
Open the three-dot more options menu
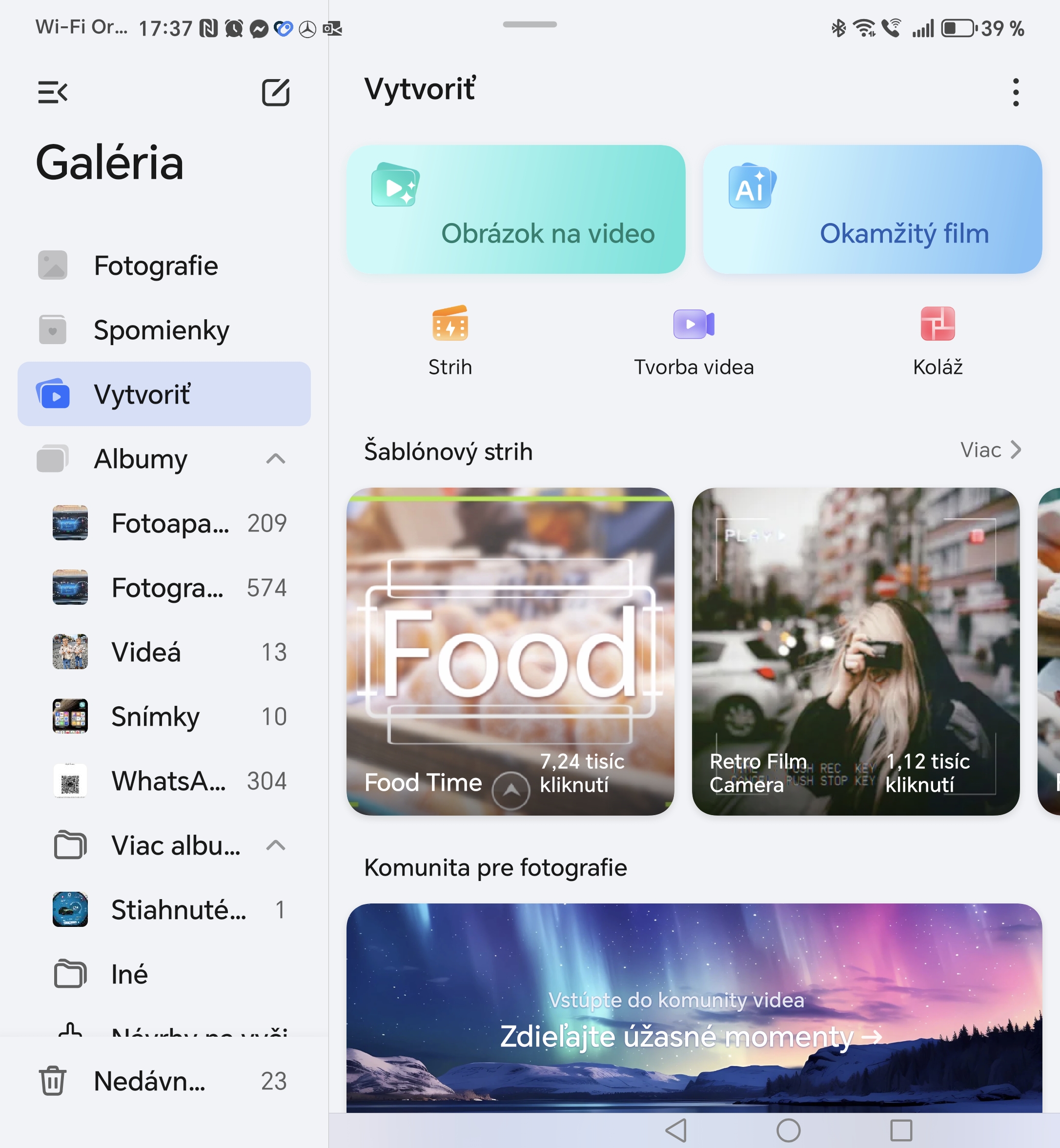point(1015,92)
